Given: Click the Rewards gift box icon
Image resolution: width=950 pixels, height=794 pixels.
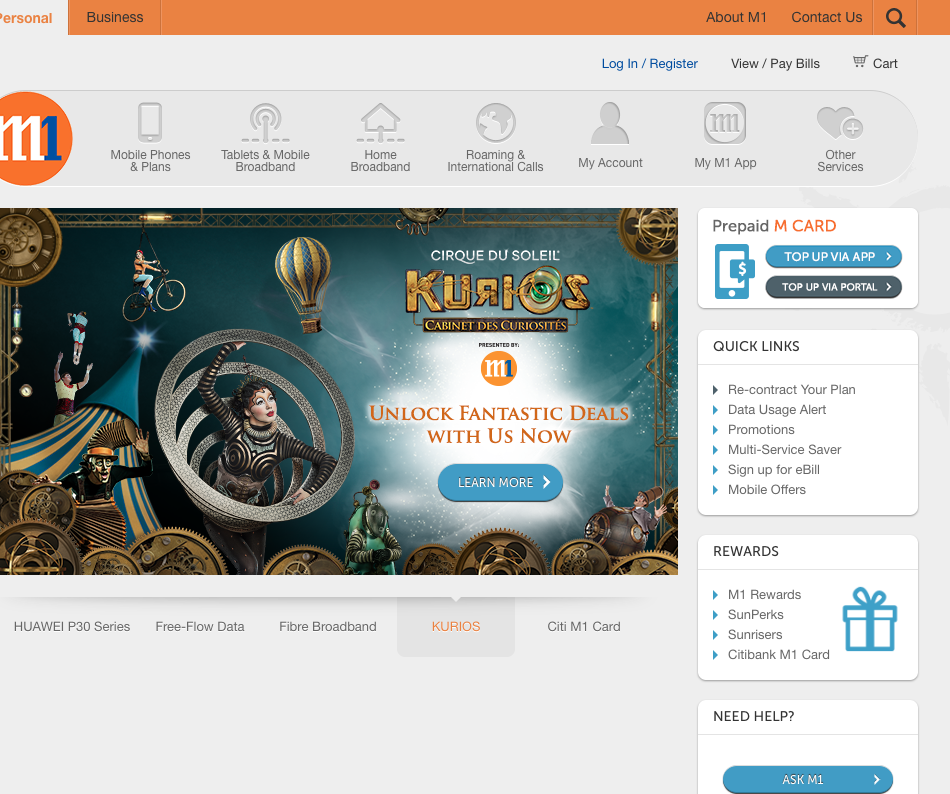Looking at the screenshot, I should (x=869, y=619).
